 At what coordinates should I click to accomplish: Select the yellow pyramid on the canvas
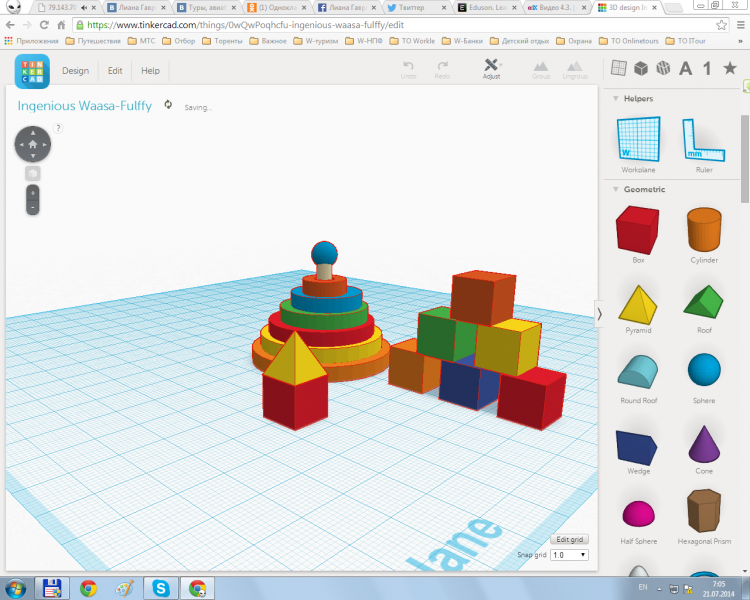295,359
